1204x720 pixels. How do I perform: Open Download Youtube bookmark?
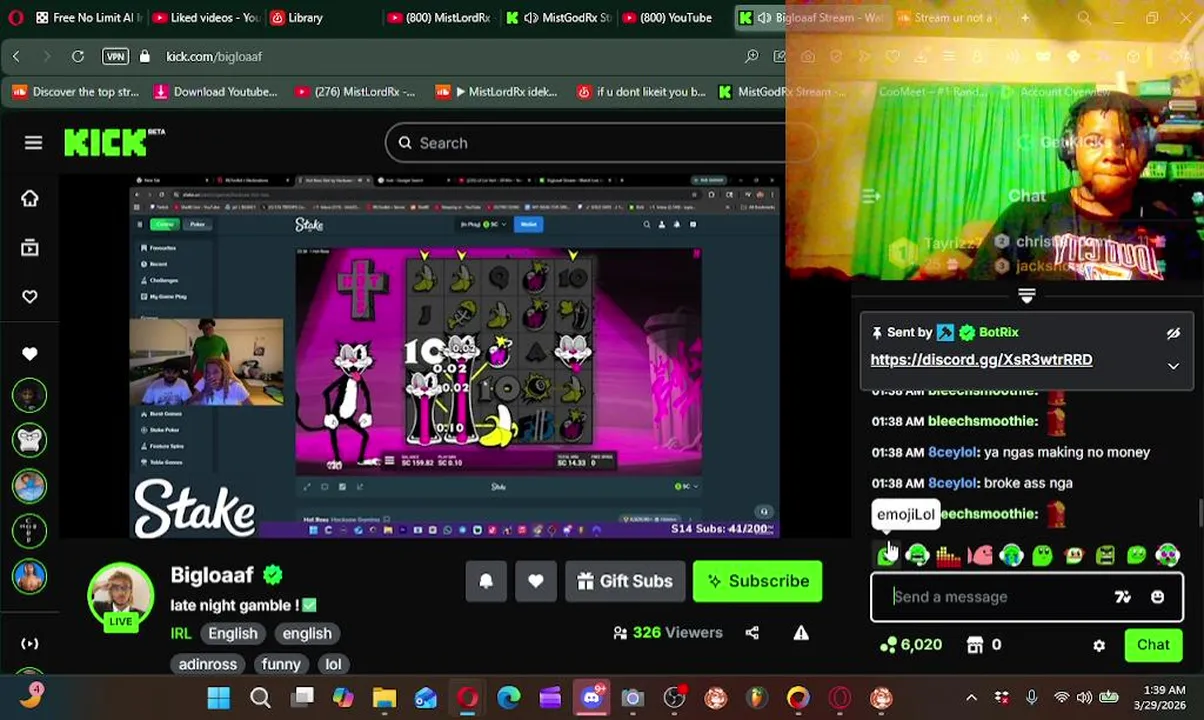point(215,92)
